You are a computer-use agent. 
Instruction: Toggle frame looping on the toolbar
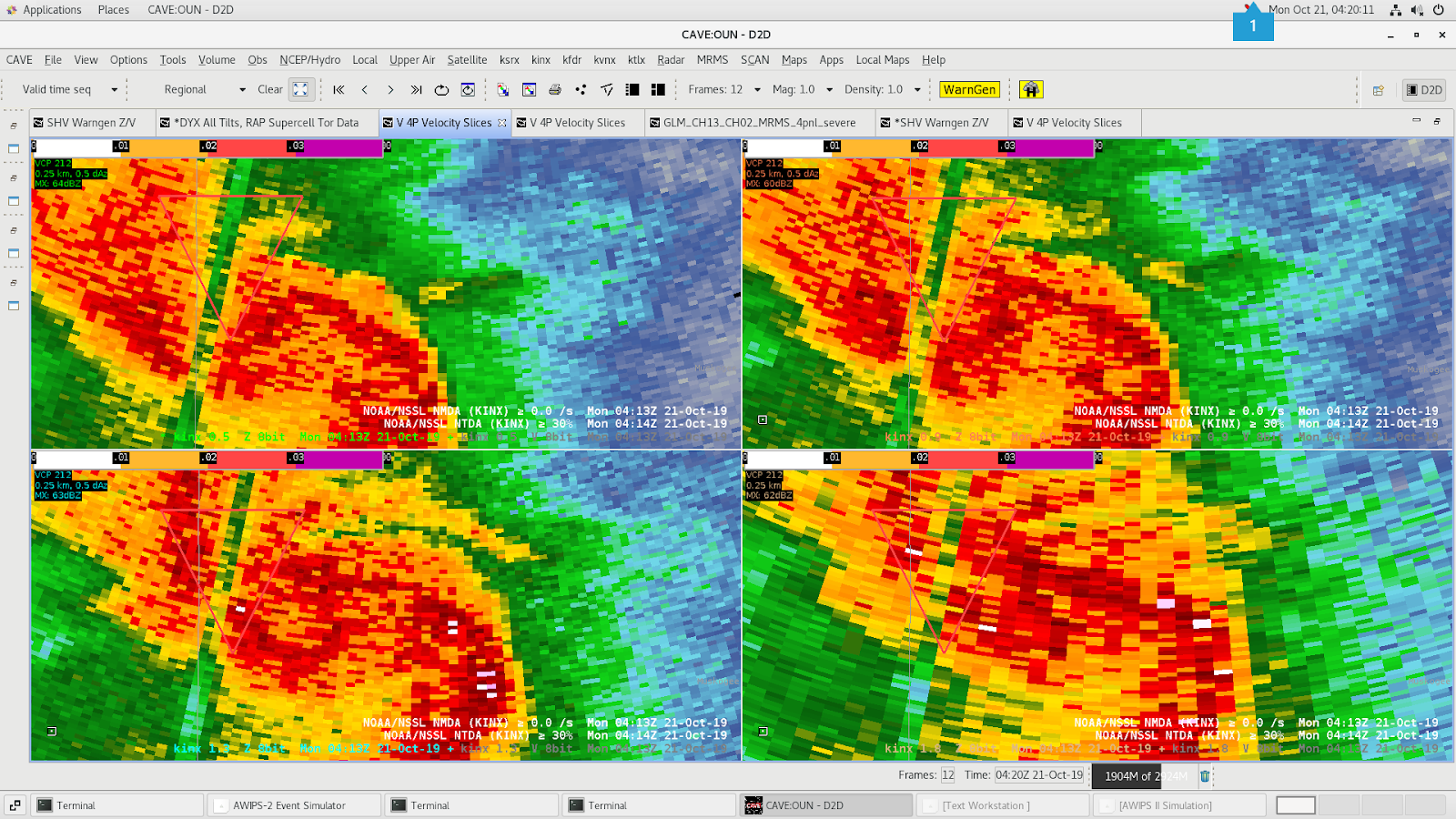pyautogui.click(x=441, y=89)
